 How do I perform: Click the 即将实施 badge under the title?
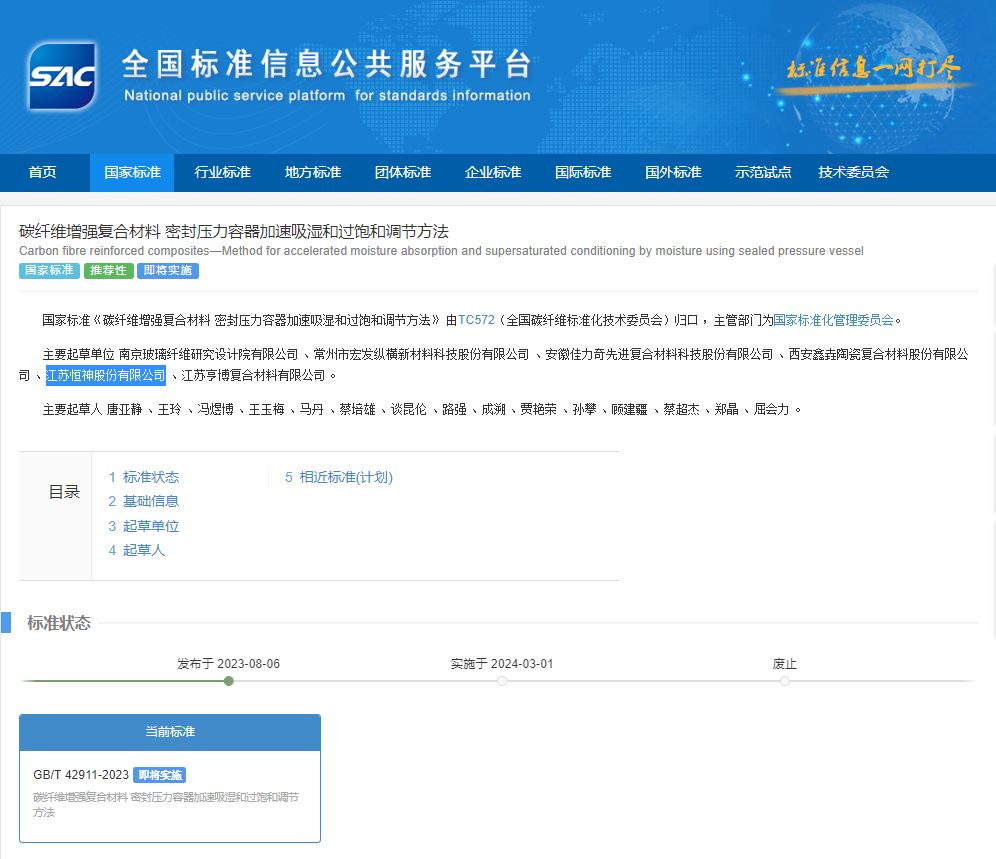point(167,271)
